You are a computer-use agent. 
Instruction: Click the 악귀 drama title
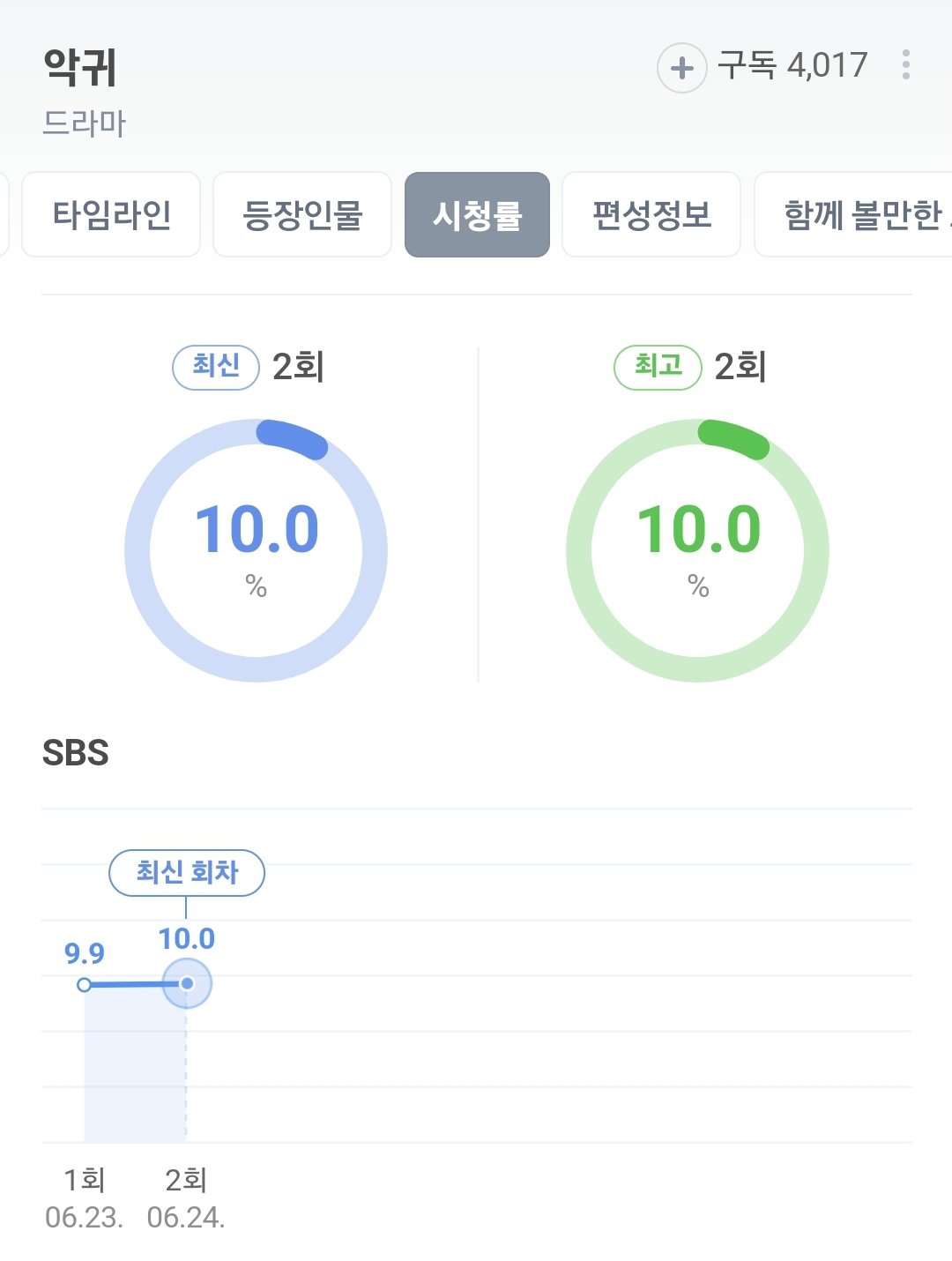80,67
